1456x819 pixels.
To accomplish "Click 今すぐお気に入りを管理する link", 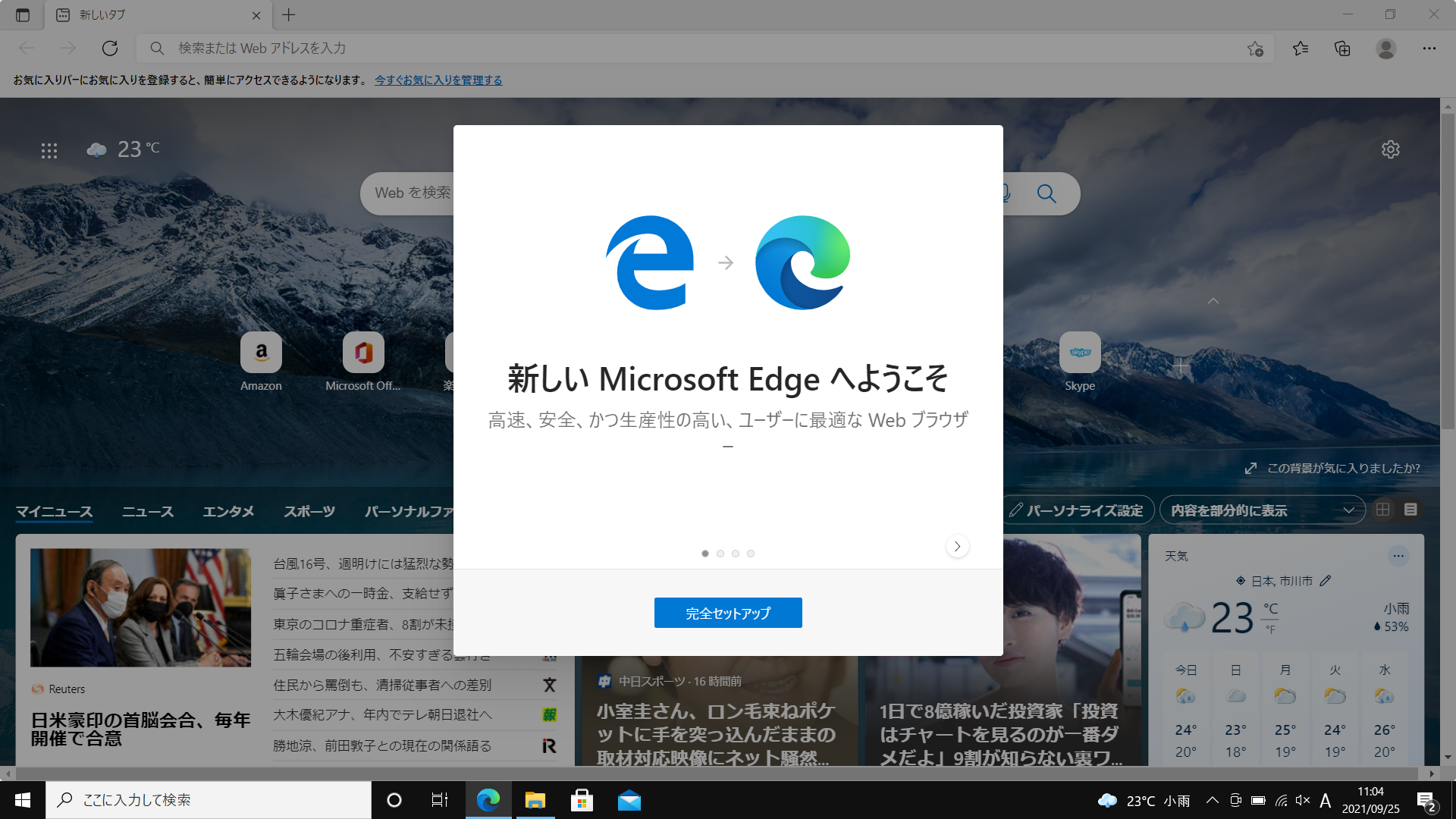I will [438, 80].
